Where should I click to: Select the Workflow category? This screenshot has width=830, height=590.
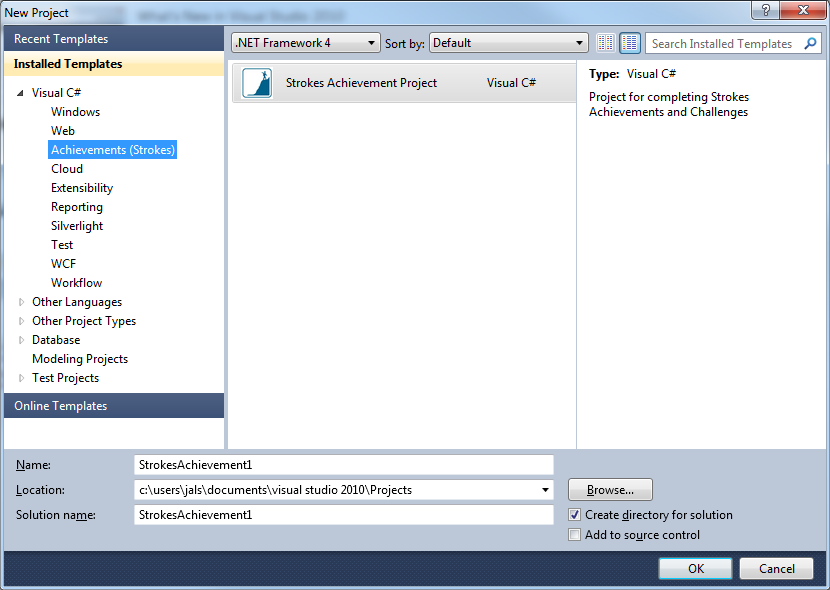(x=76, y=283)
